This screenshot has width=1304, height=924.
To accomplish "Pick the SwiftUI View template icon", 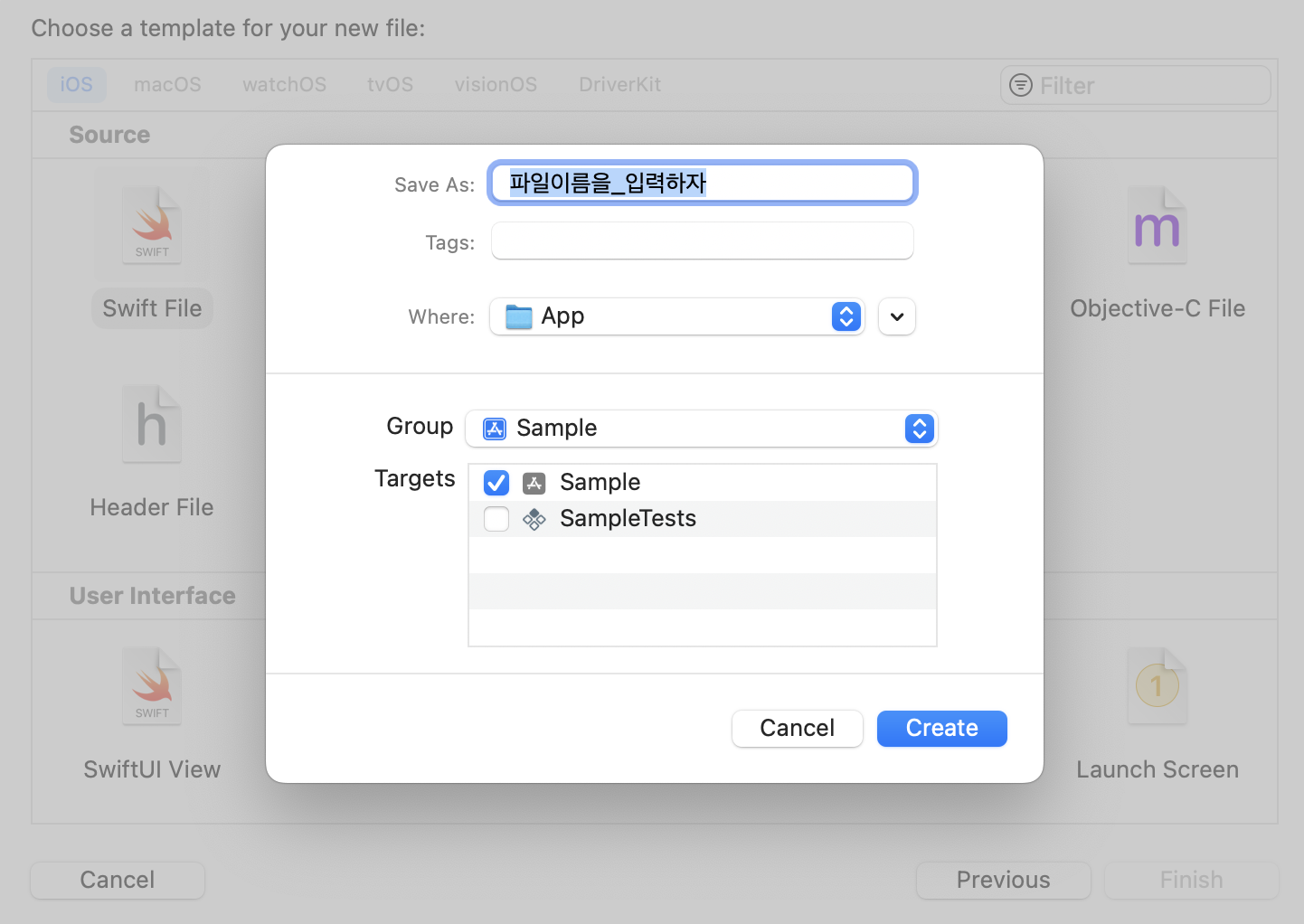I will click(152, 686).
